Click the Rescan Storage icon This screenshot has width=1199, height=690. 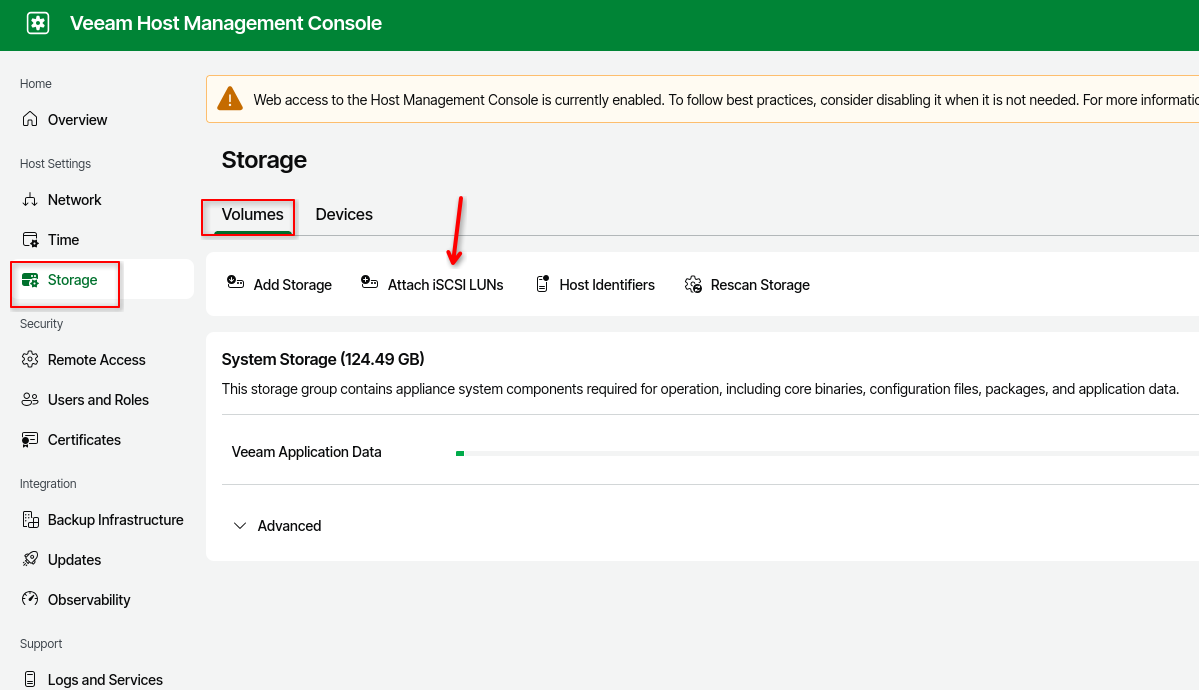click(x=693, y=285)
